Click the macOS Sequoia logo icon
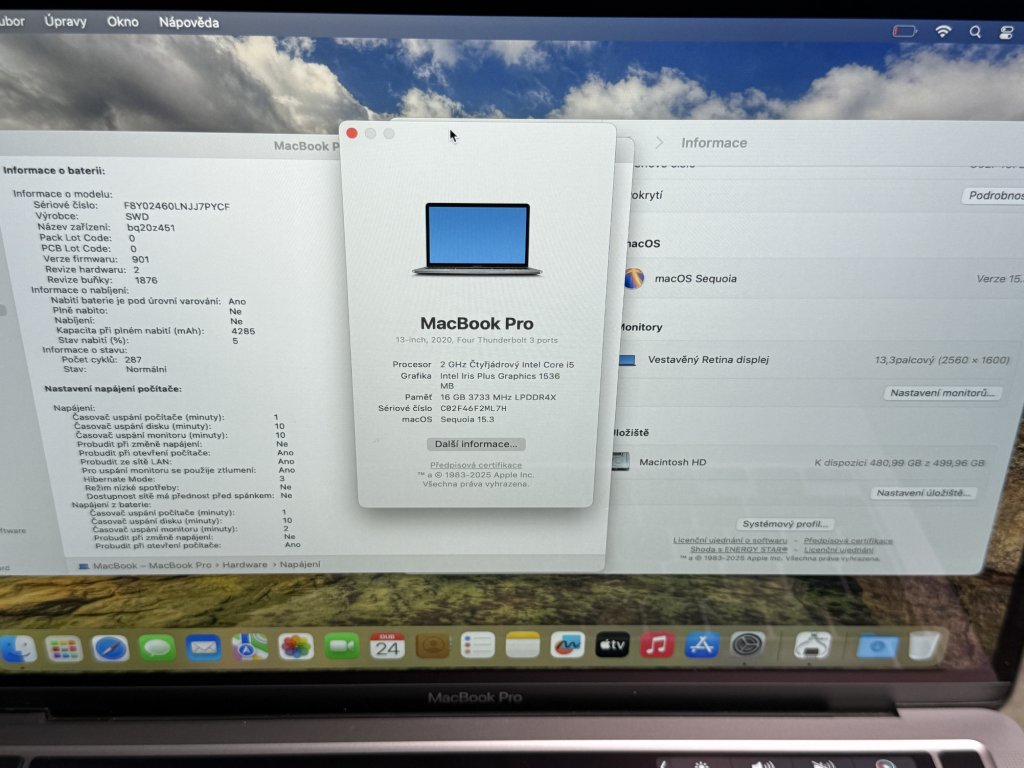Screen dimensions: 1024x768 coord(633,278)
